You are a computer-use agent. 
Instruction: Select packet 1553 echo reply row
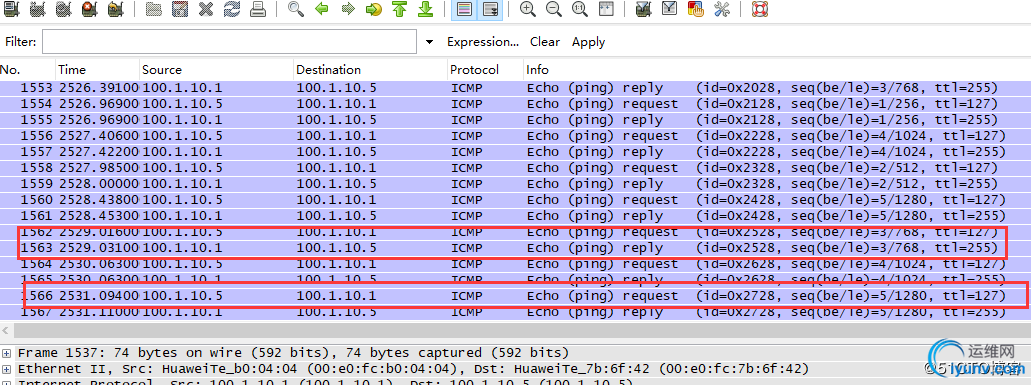pos(515,88)
